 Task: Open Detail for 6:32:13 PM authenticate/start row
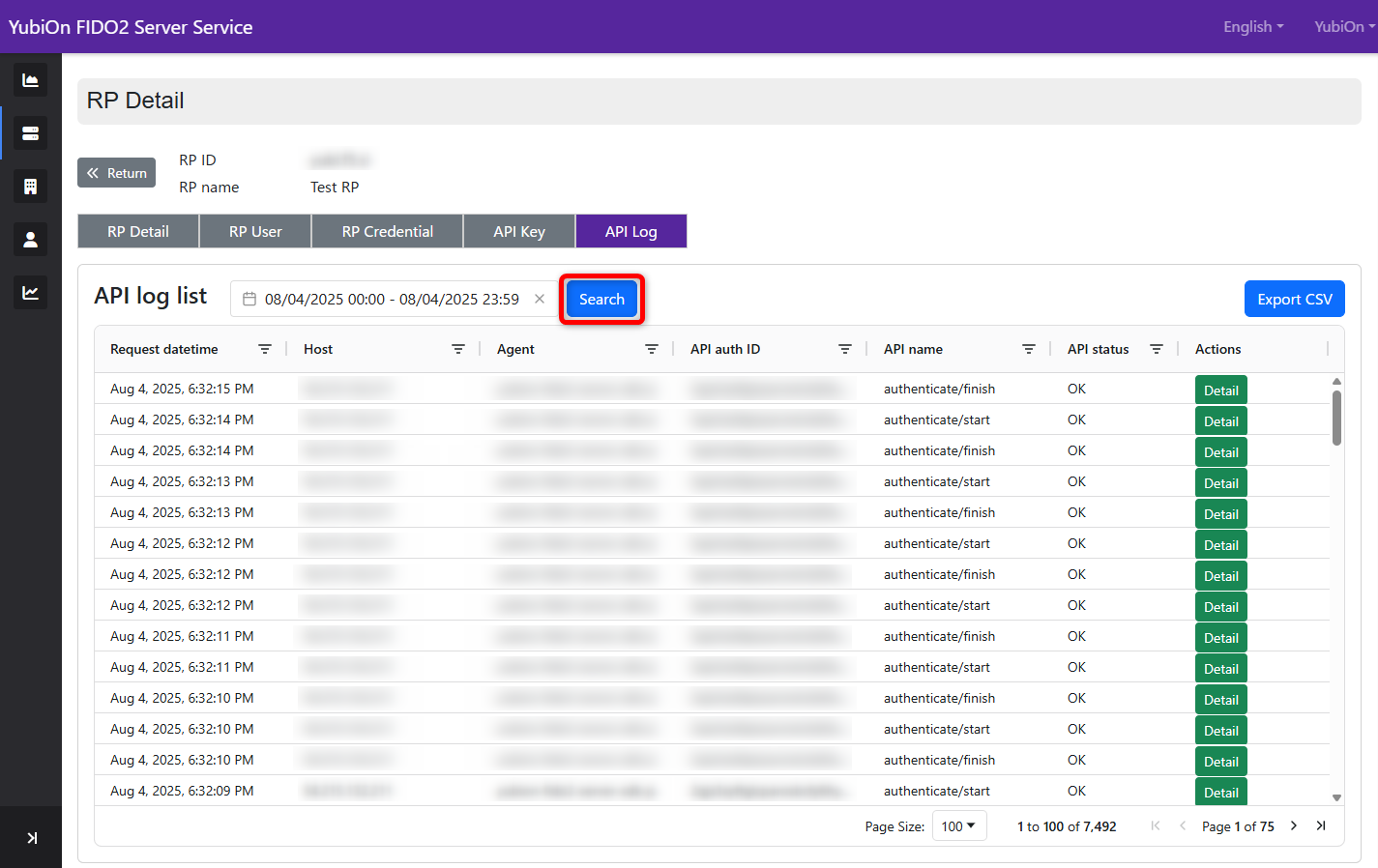1221,482
